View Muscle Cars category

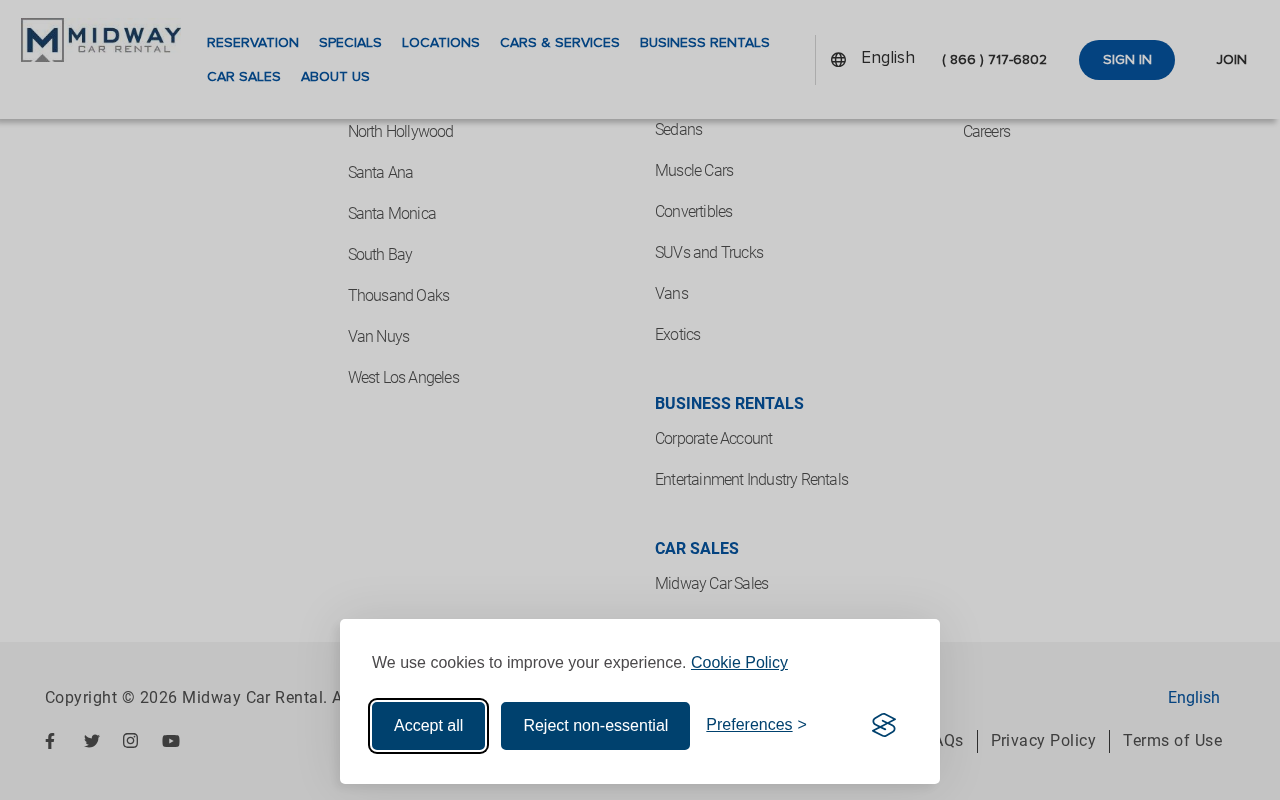[694, 171]
